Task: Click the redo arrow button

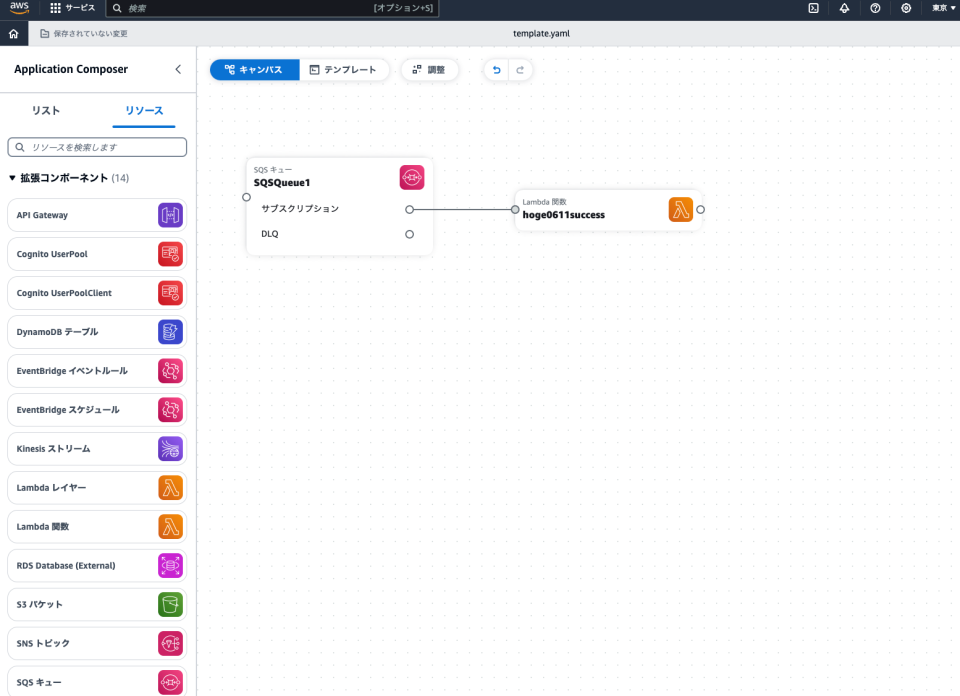Action: pos(519,69)
